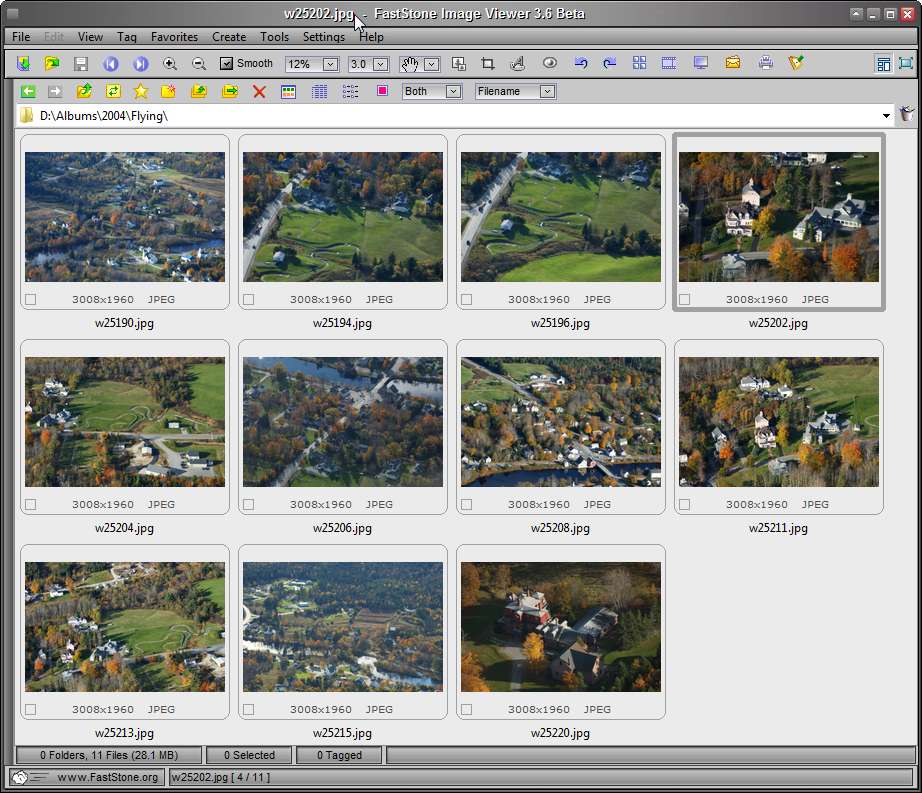Click the zoom in magnifier

click(170, 63)
